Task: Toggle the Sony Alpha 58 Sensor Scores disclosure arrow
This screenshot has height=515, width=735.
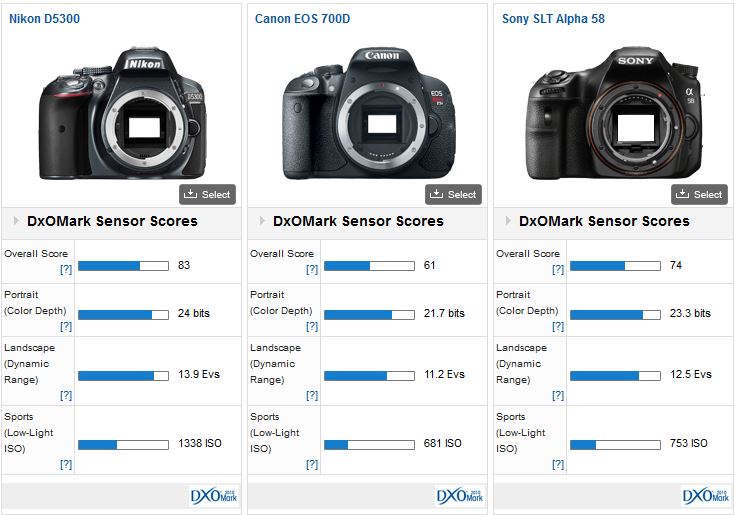Action: pos(508,221)
